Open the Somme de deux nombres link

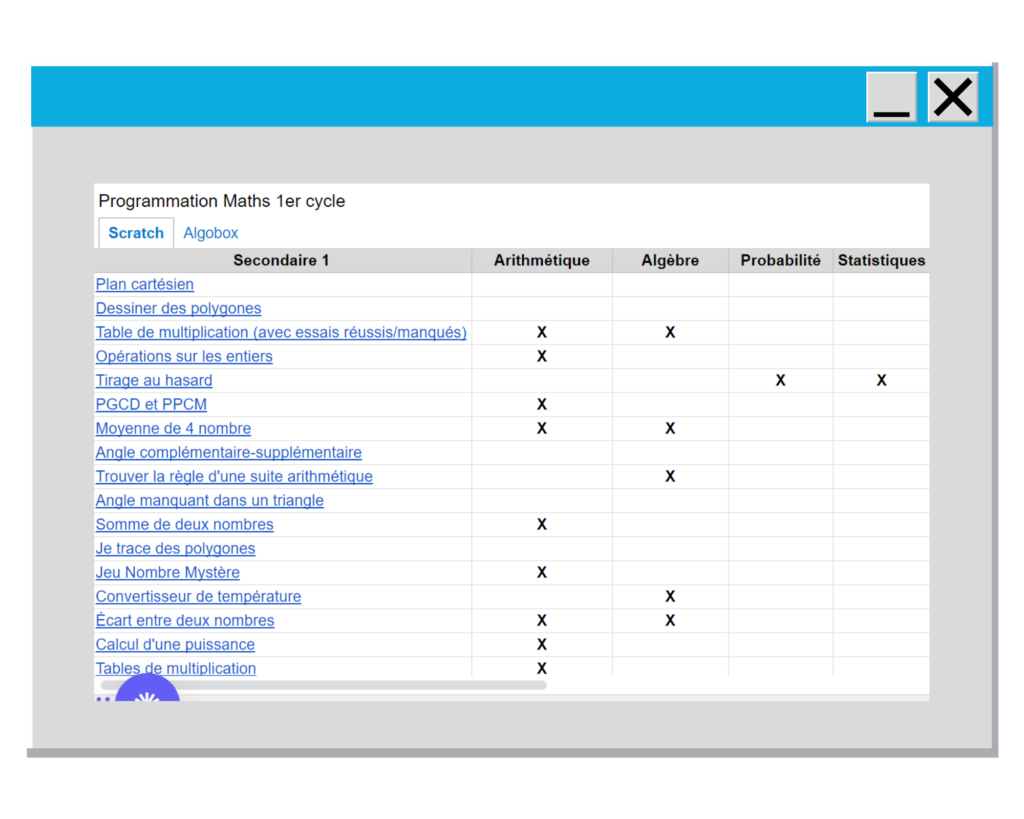coord(184,524)
